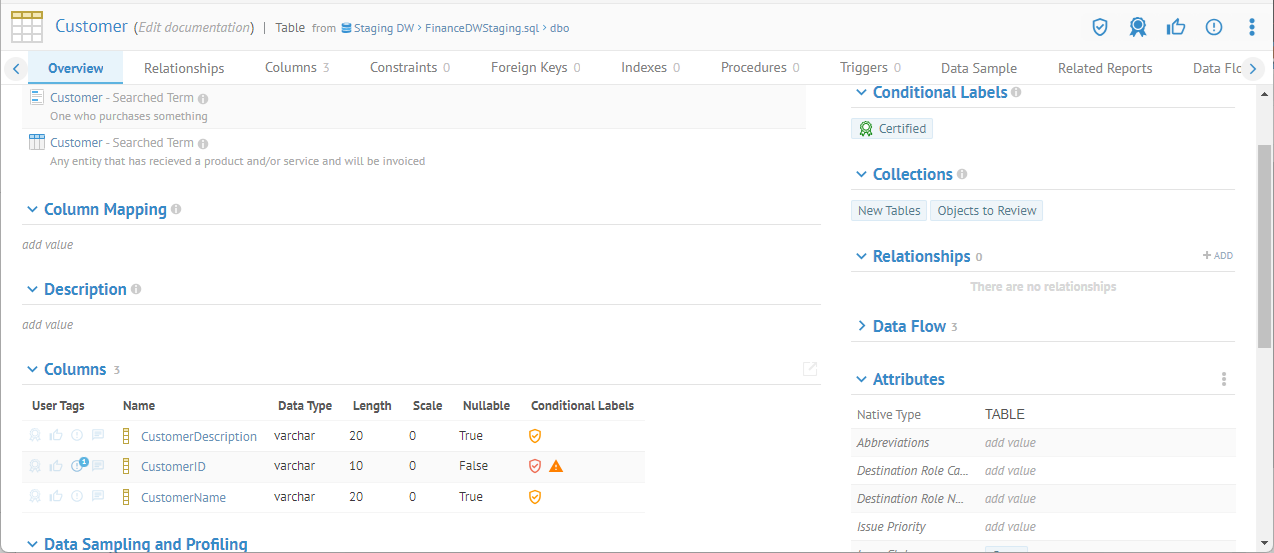This screenshot has height=553, width=1274.
Task: Click the thumbs-up endorse icon in header
Action: pos(1176,27)
